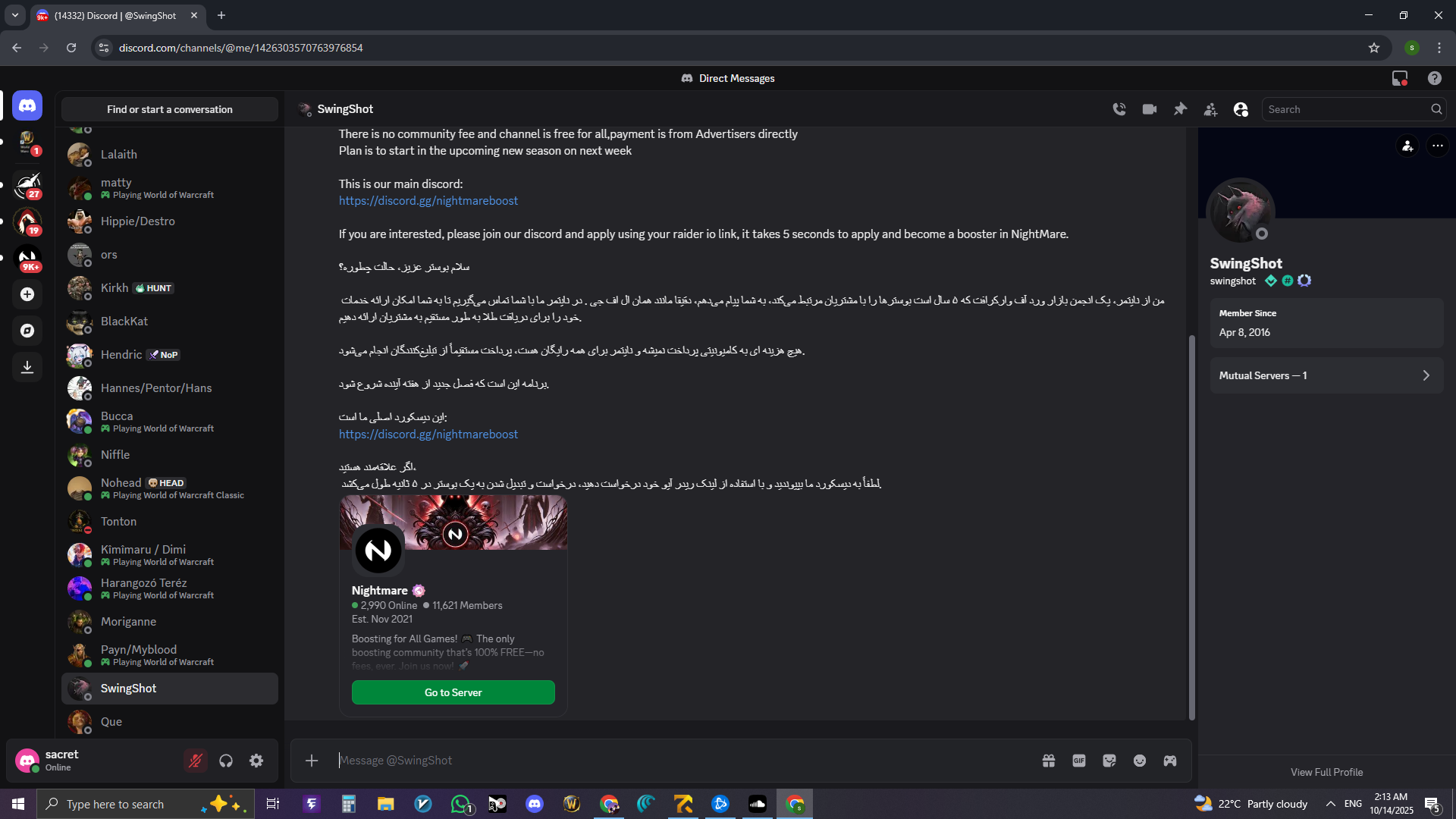The width and height of the screenshot is (1456, 819).
Task: Add friends to this DM
Action: pos(1210,109)
